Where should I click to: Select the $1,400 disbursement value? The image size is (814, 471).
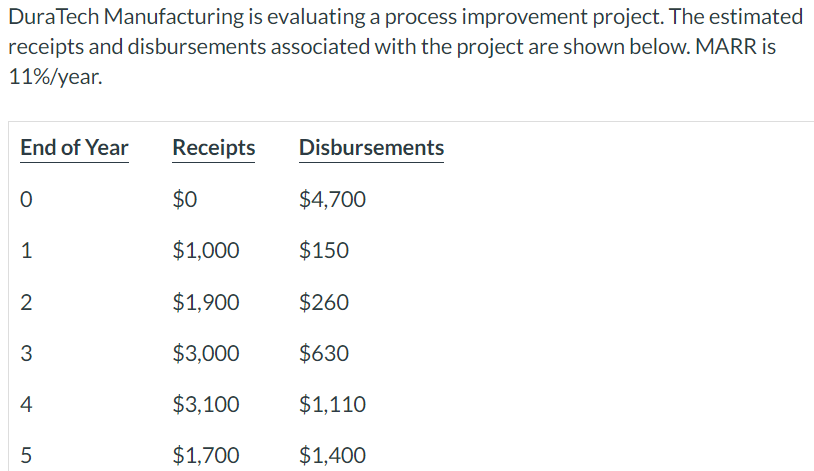[332, 455]
